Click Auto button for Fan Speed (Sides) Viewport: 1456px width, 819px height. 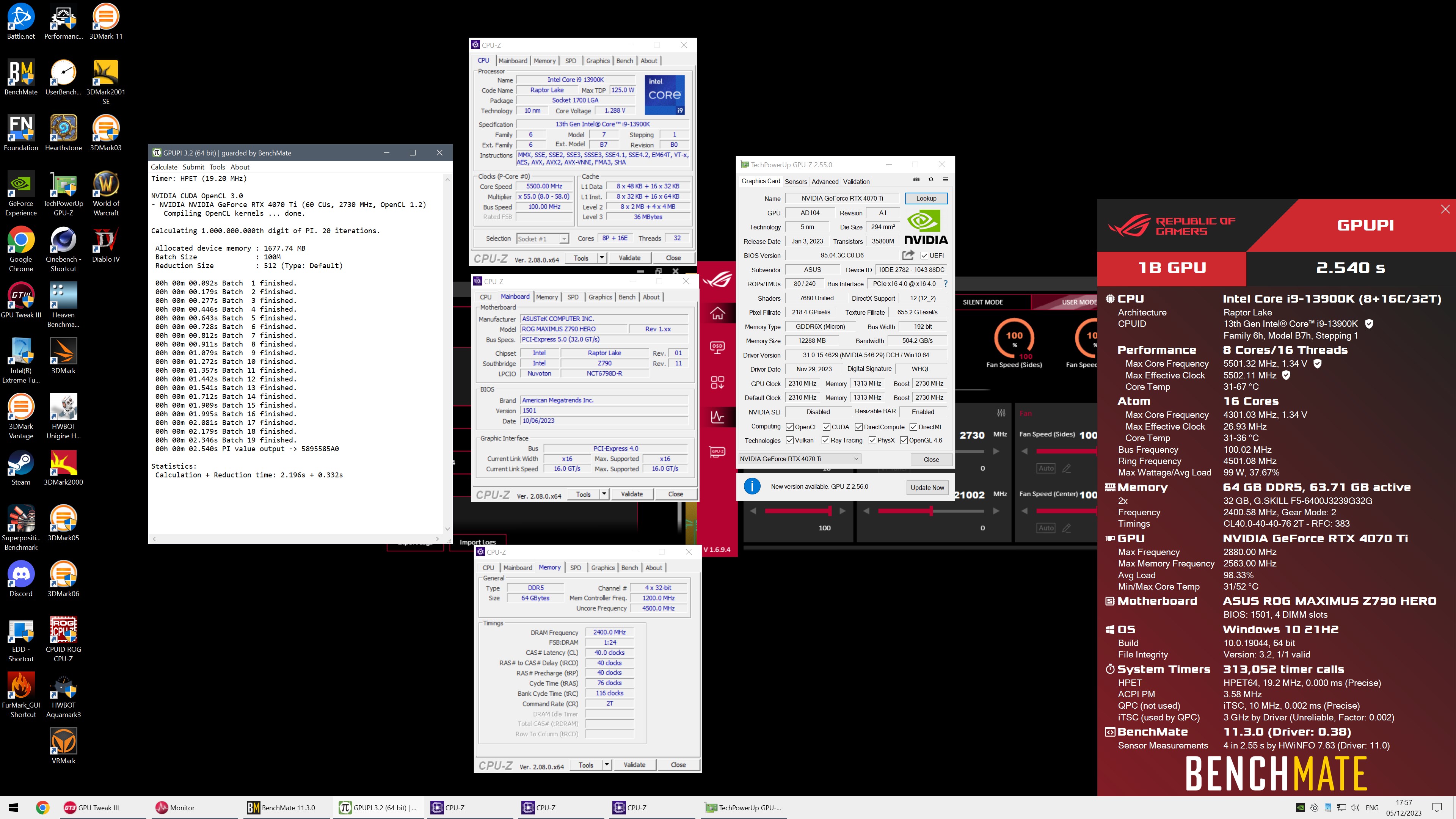1046,469
